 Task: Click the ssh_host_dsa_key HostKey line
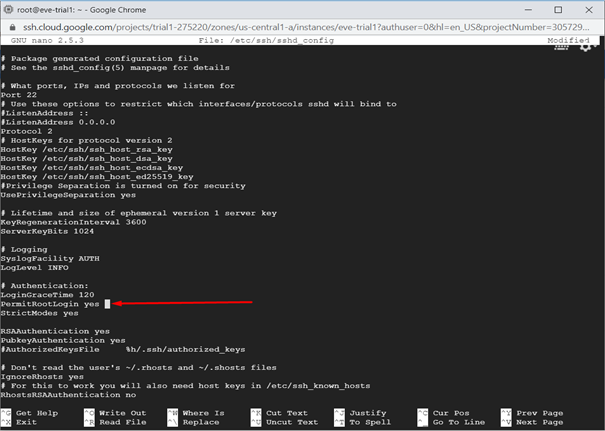[x=86, y=159]
